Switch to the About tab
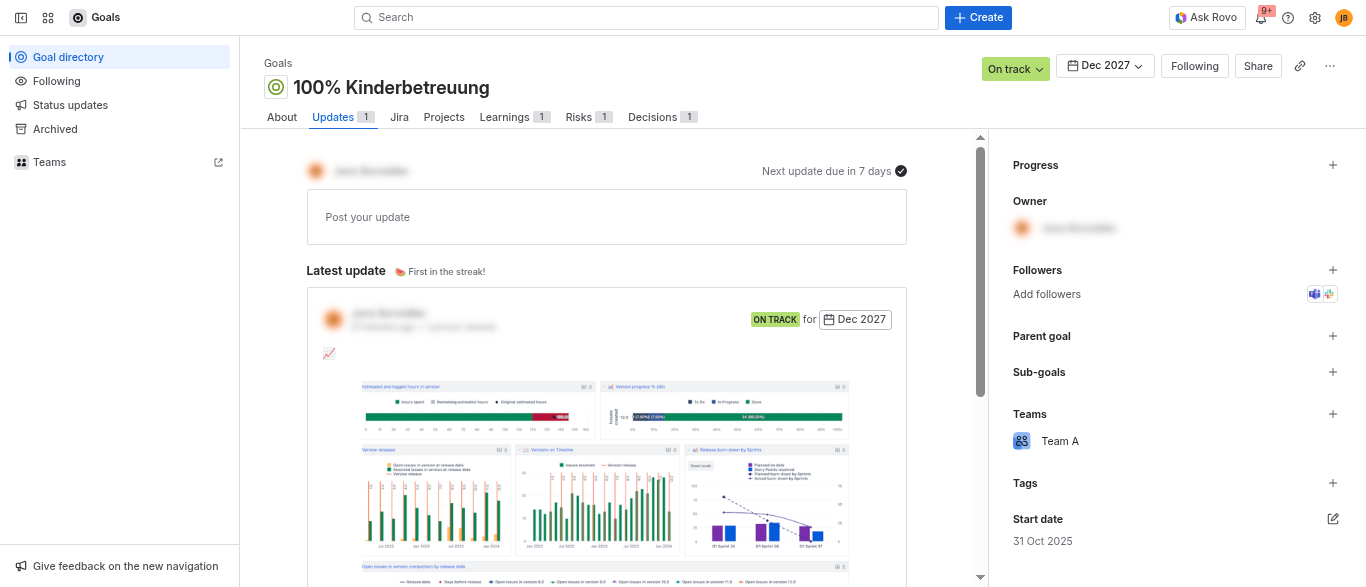The height and width of the screenshot is (587, 1366). (x=282, y=117)
